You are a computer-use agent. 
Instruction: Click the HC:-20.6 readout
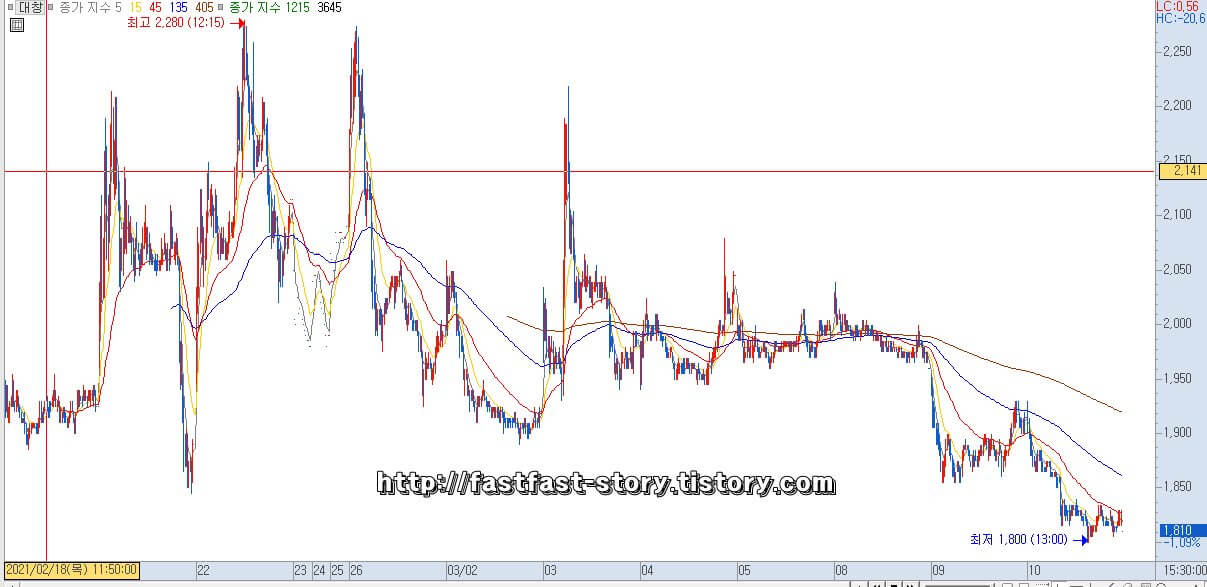(1181, 18)
